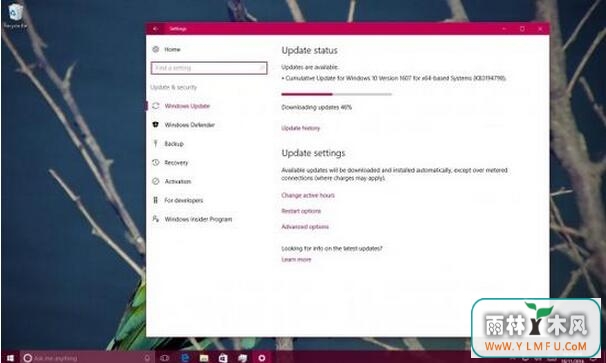606x363 pixels.
Task: Click the Cortana 'Ask me anything' search box
Action: coord(87,358)
